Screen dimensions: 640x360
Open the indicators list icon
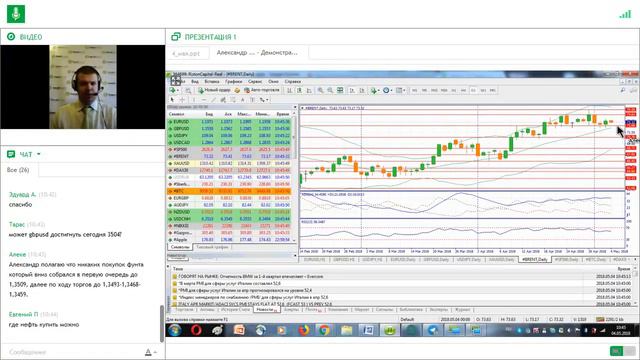pos(373,90)
